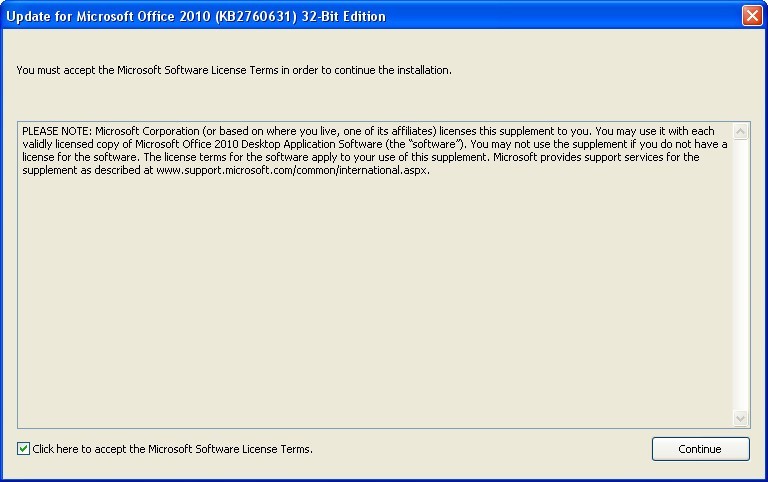Image resolution: width=768 pixels, height=482 pixels.
Task: Close the Office 2010 update dialog
Action: (x=752, y=16)
